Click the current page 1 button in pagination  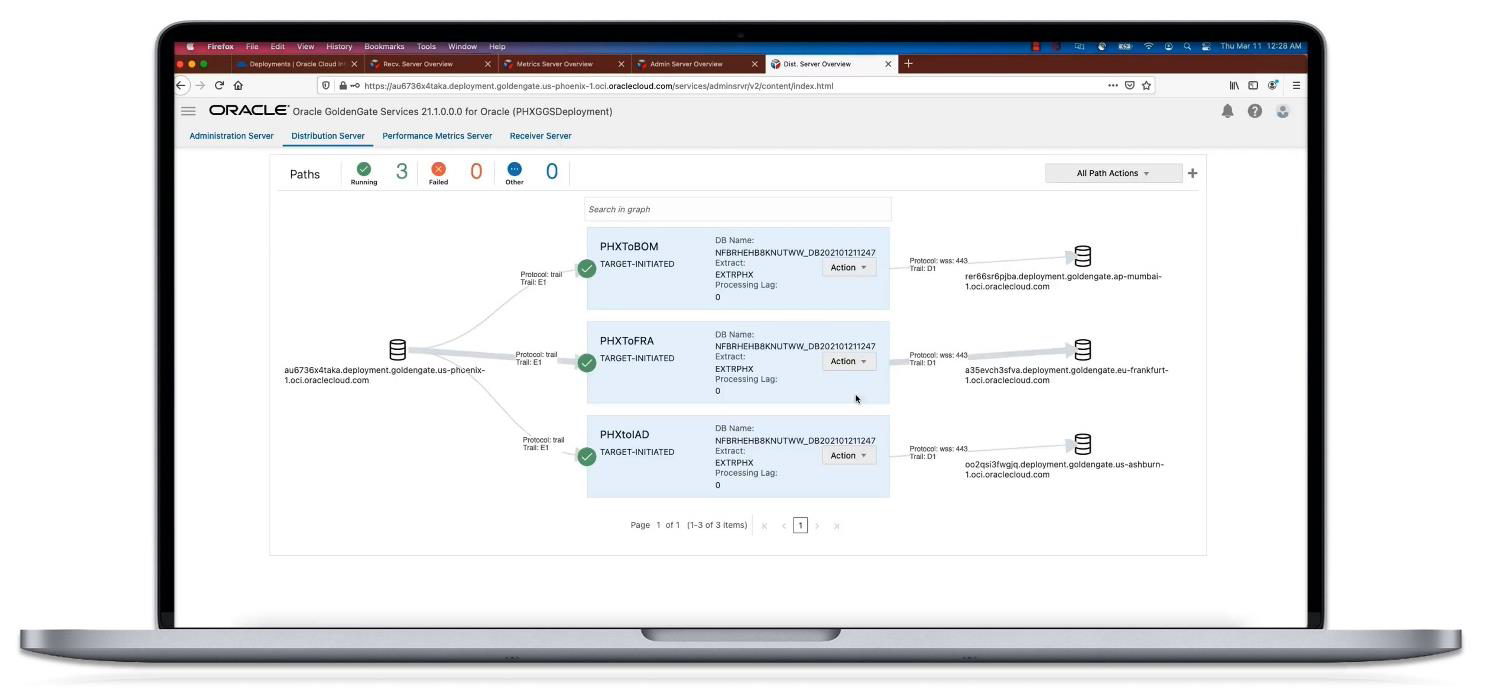coord(800,525)
